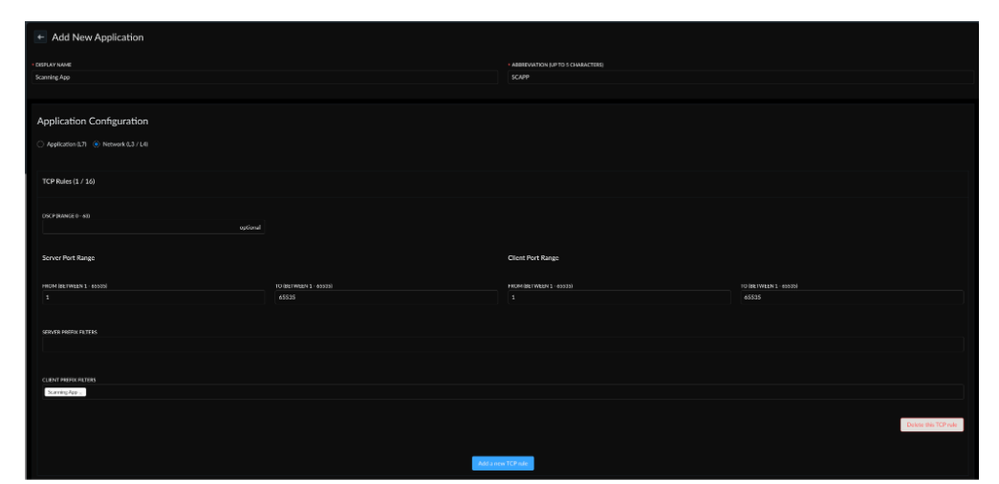Click the Server Port Range label

coord(68,258)
